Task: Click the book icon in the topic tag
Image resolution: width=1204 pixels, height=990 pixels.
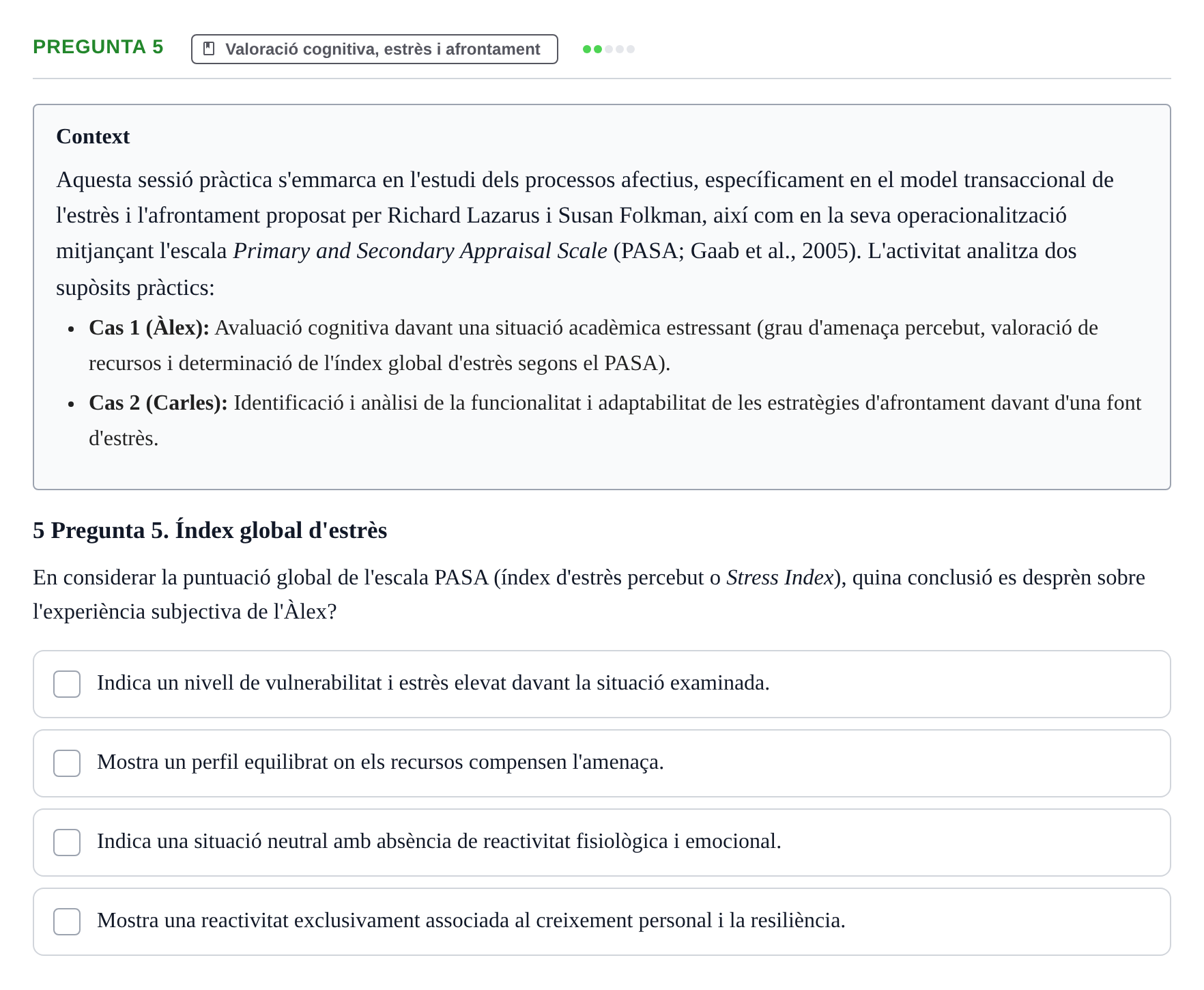Action: 210,49
